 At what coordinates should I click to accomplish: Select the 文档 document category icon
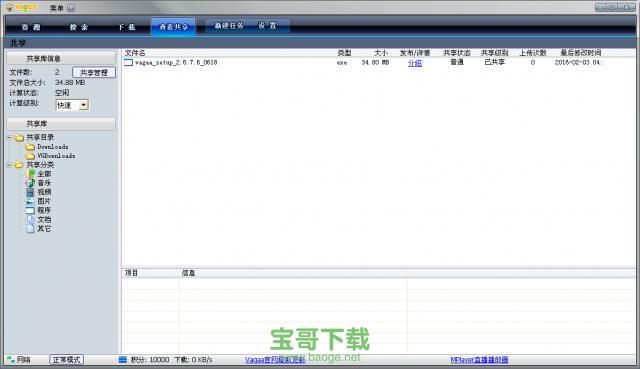coord(31,220)
